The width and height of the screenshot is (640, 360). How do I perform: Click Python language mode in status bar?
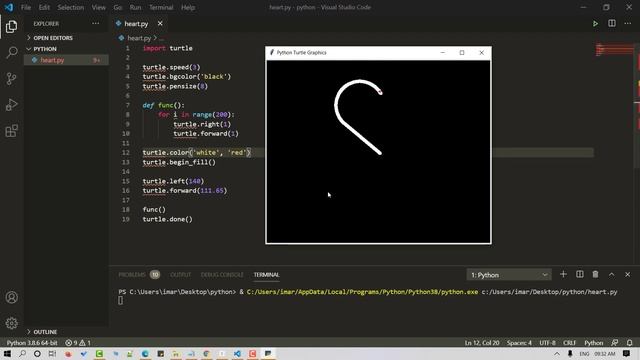pyautogui.click(x=593, y=342)
